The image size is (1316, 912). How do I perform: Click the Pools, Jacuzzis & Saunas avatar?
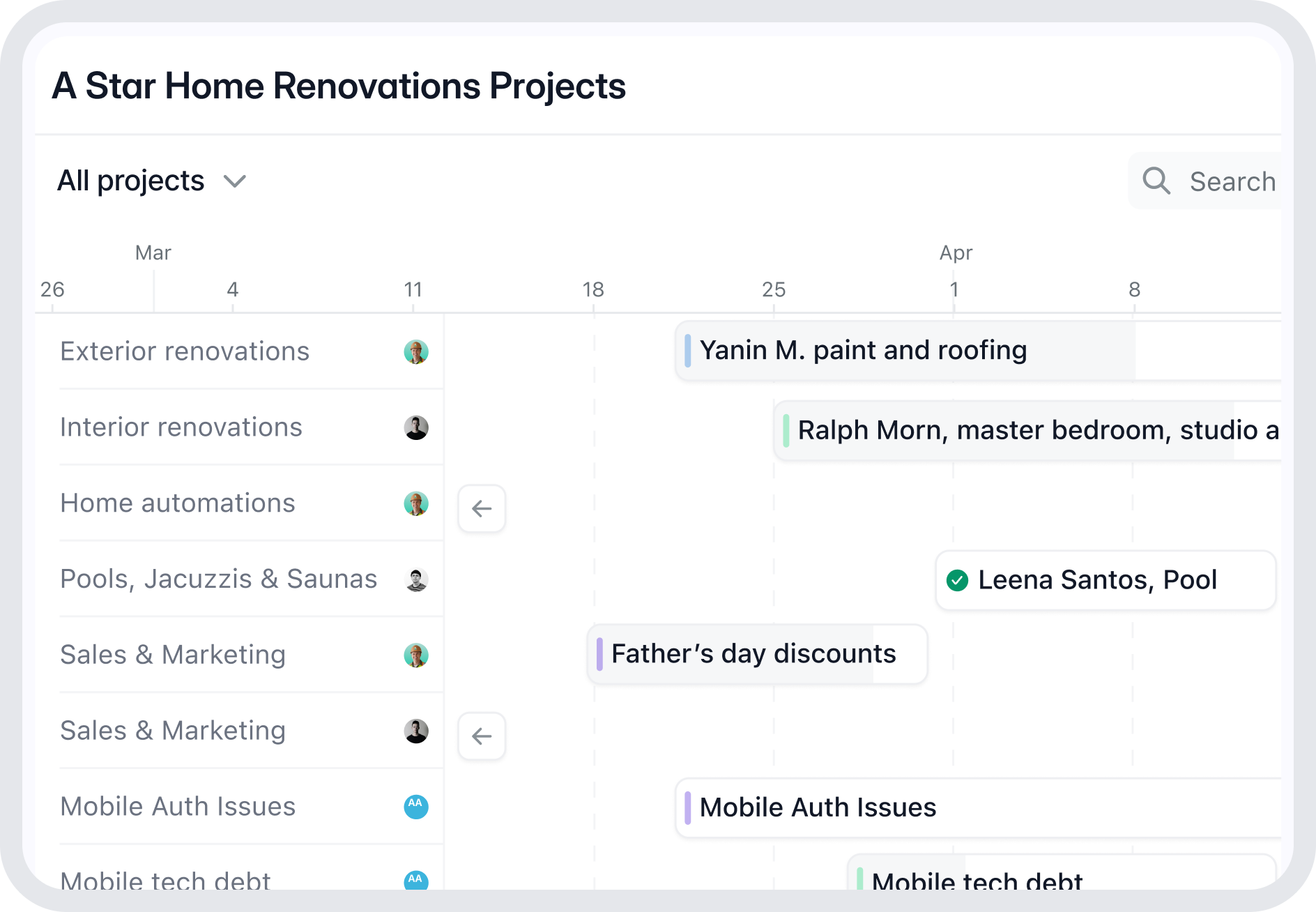[416, 579]
